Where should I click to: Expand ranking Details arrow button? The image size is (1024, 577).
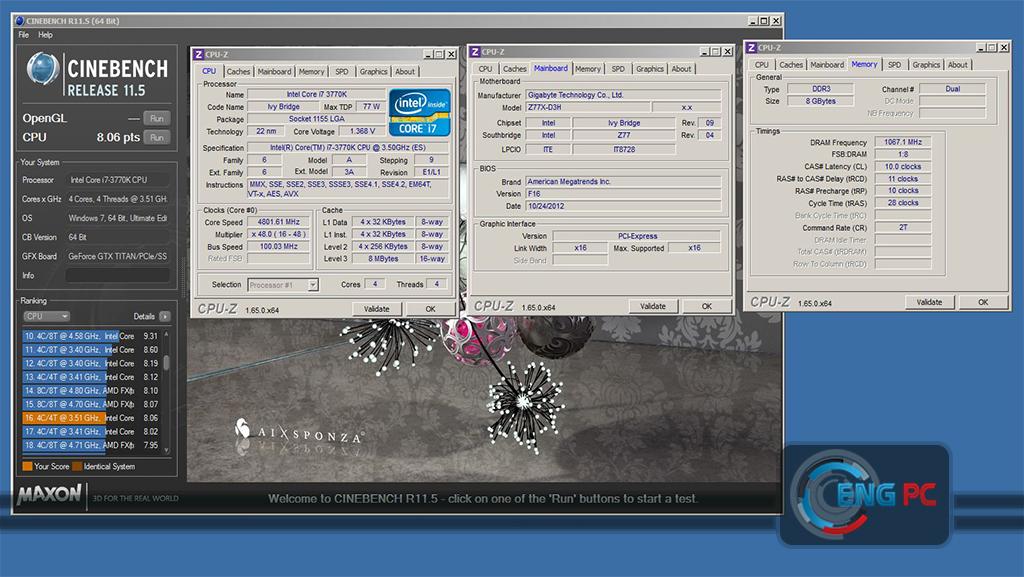[165, 316]
